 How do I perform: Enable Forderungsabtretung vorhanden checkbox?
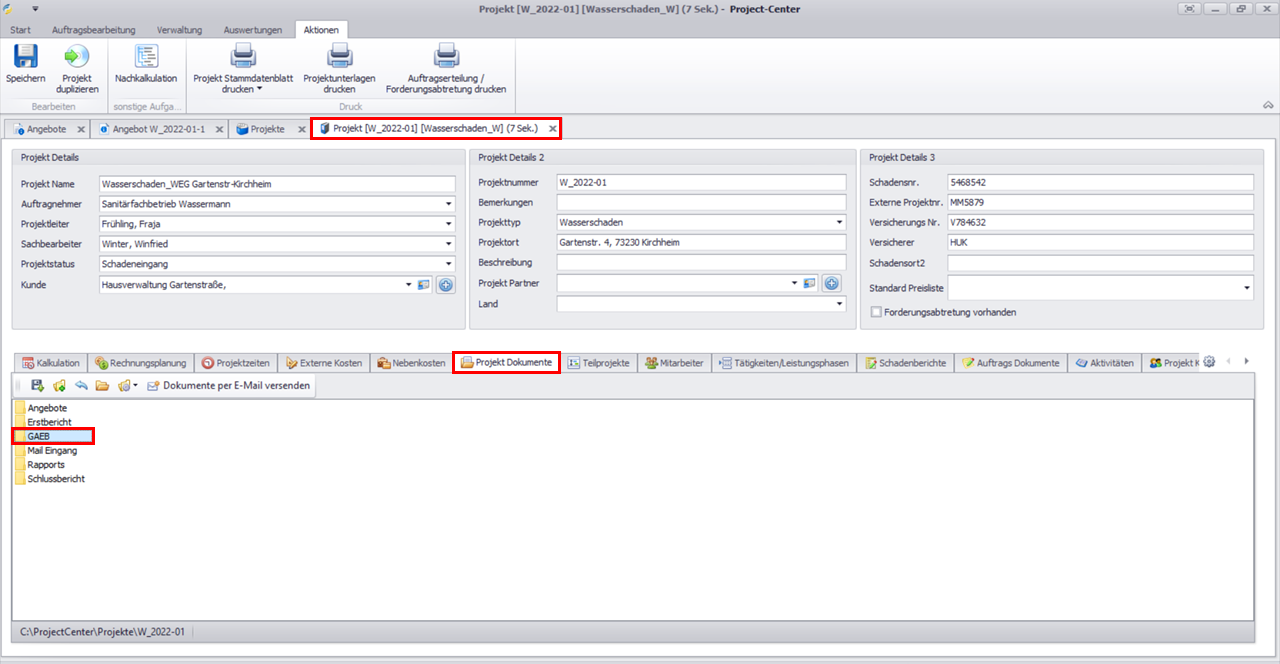click(877, 312)
